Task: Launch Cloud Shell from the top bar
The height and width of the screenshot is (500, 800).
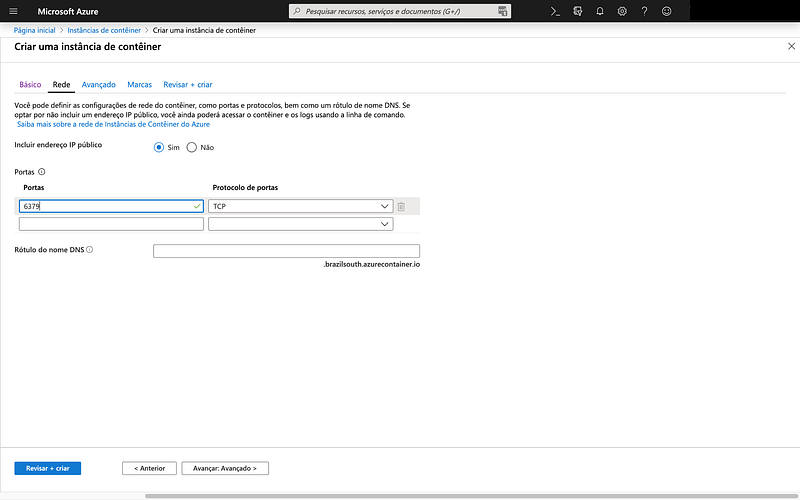Action: 555,11
